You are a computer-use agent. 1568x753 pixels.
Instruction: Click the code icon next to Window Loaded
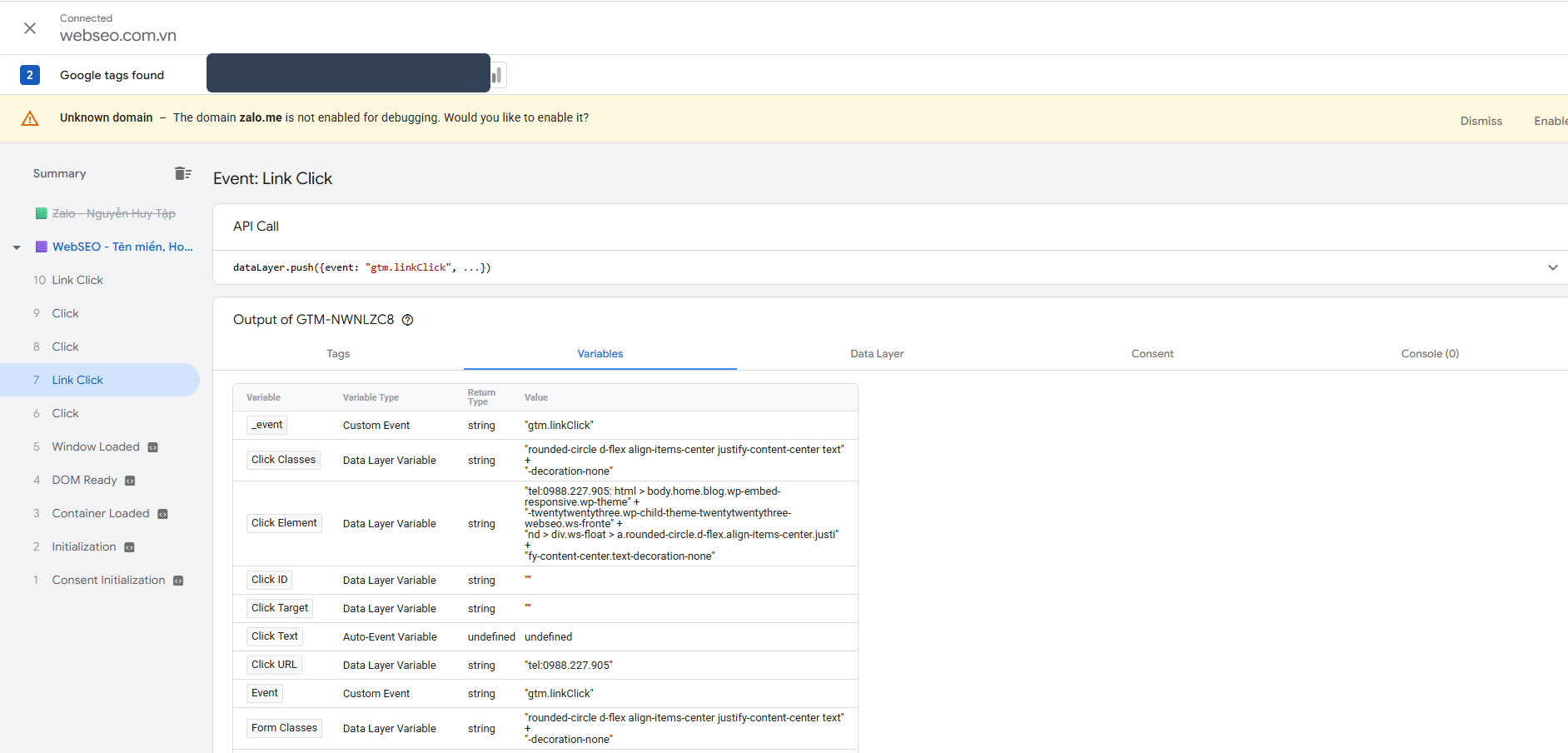point(153,447)
